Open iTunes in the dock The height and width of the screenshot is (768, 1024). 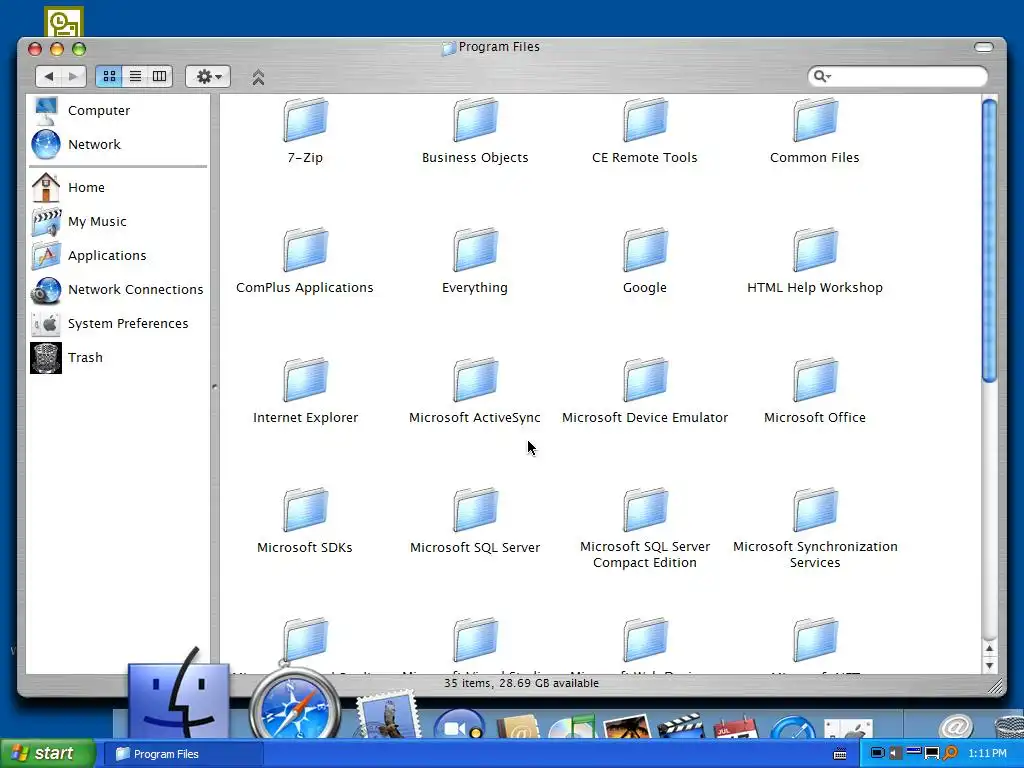[x=572, y=727]
